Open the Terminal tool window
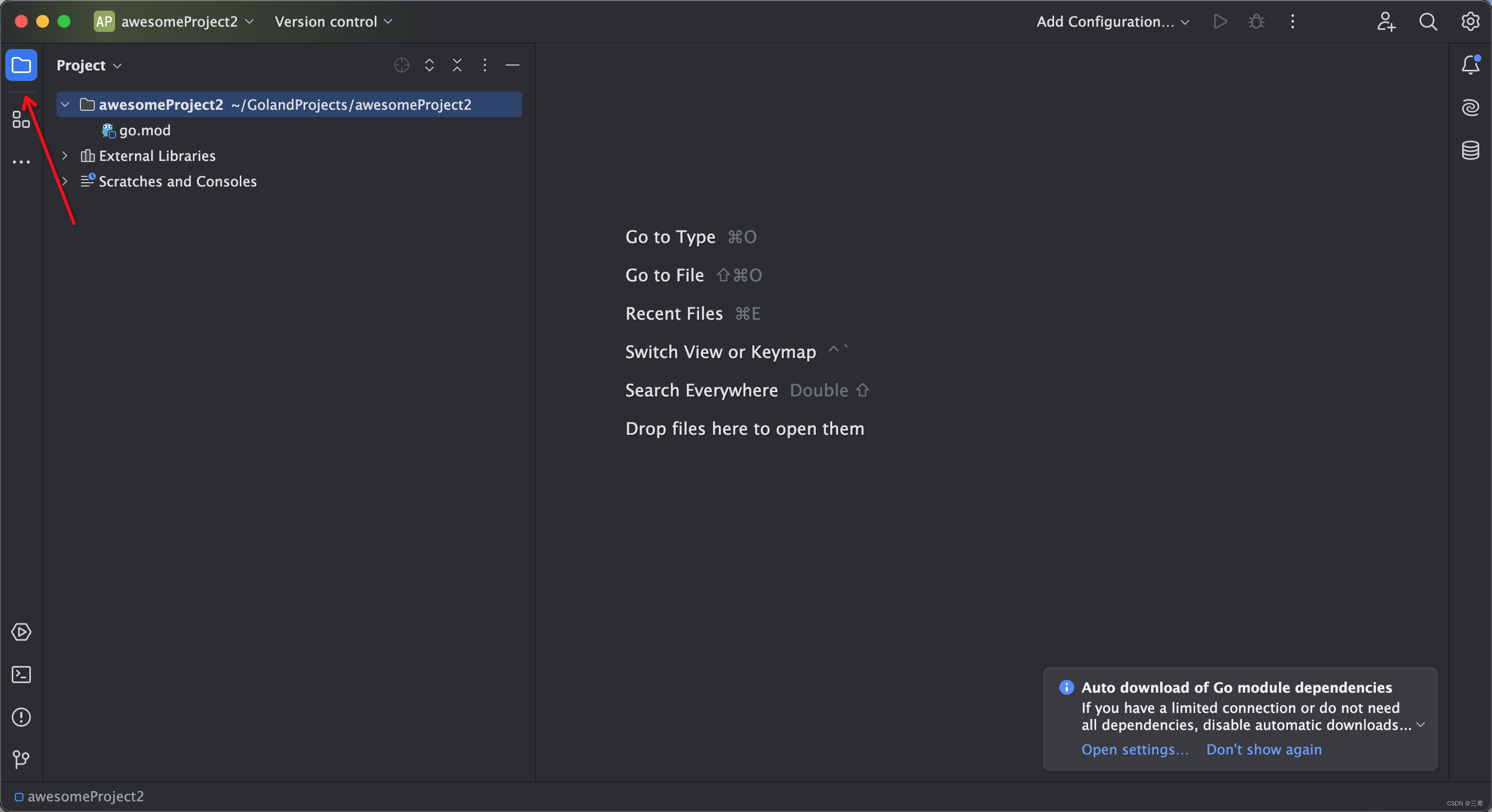1492x812 pixels. tap(21, 674)
